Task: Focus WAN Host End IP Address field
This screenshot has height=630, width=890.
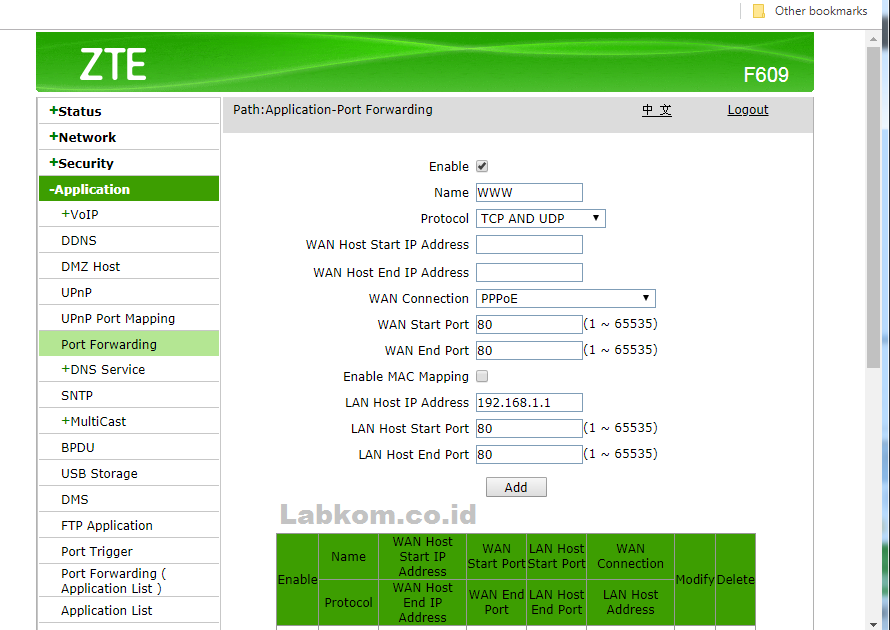Action: point(529,272)
